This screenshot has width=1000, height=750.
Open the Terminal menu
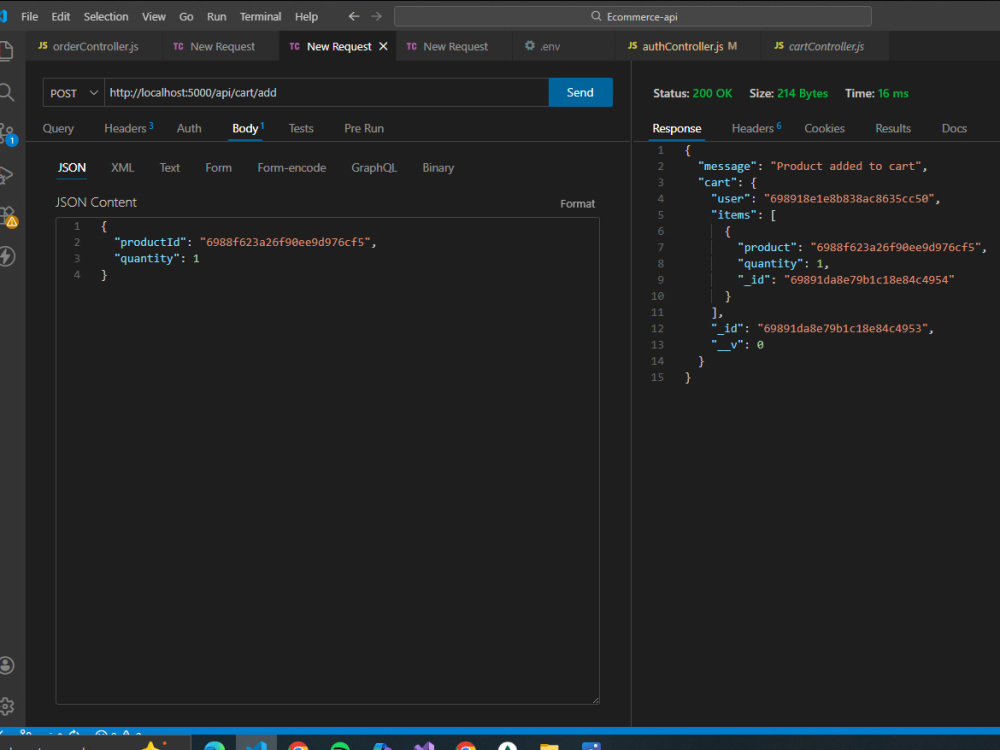point(260,17)
